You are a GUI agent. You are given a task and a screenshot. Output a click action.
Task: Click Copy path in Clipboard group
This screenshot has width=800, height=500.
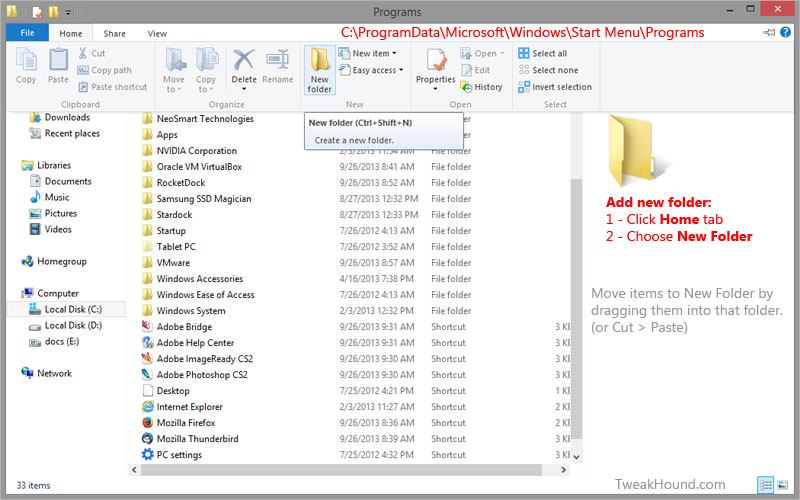click(105, 70)
